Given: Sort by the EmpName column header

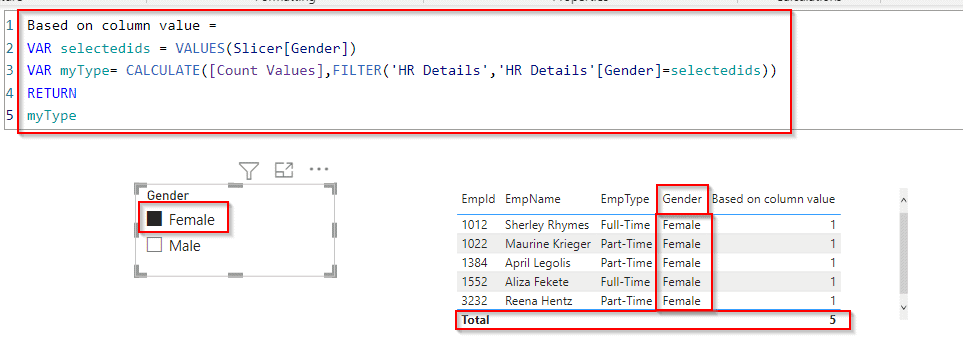Looking at the screenshot, I should pos(532,199).
